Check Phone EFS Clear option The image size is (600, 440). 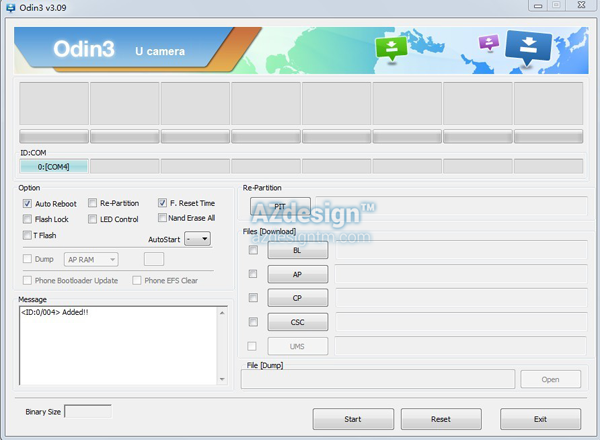[137, 280]
